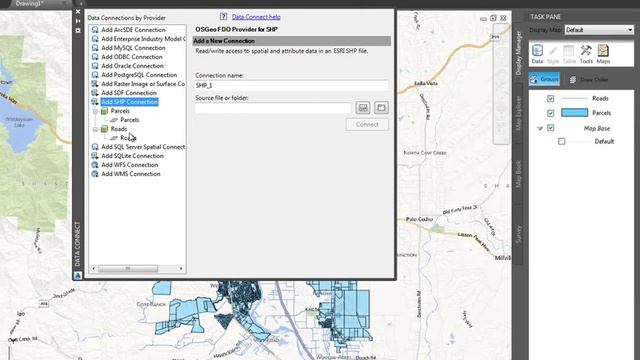The image size is (640, 360).
Task: Select Add WFS Connection provider
Action: tap(129, 164)
